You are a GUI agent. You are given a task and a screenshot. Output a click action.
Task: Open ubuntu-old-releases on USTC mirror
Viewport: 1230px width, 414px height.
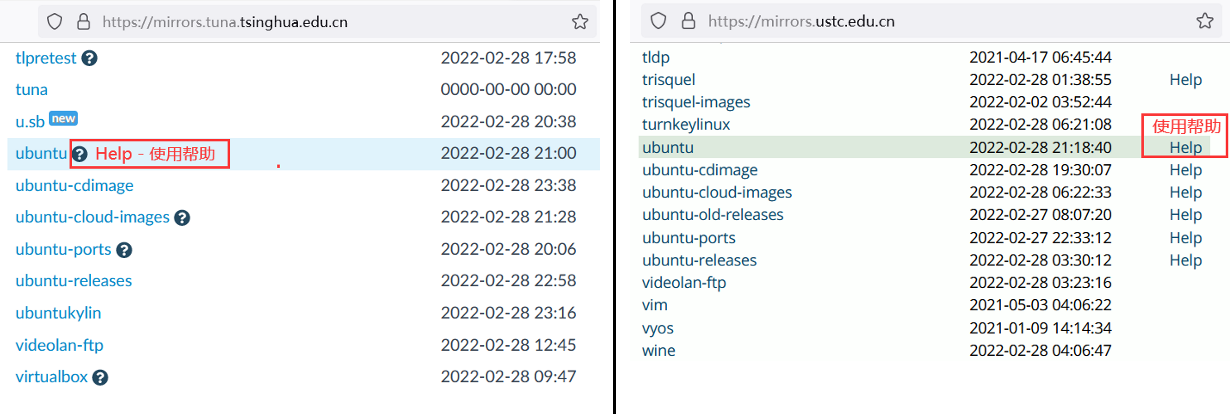(712, 215)
